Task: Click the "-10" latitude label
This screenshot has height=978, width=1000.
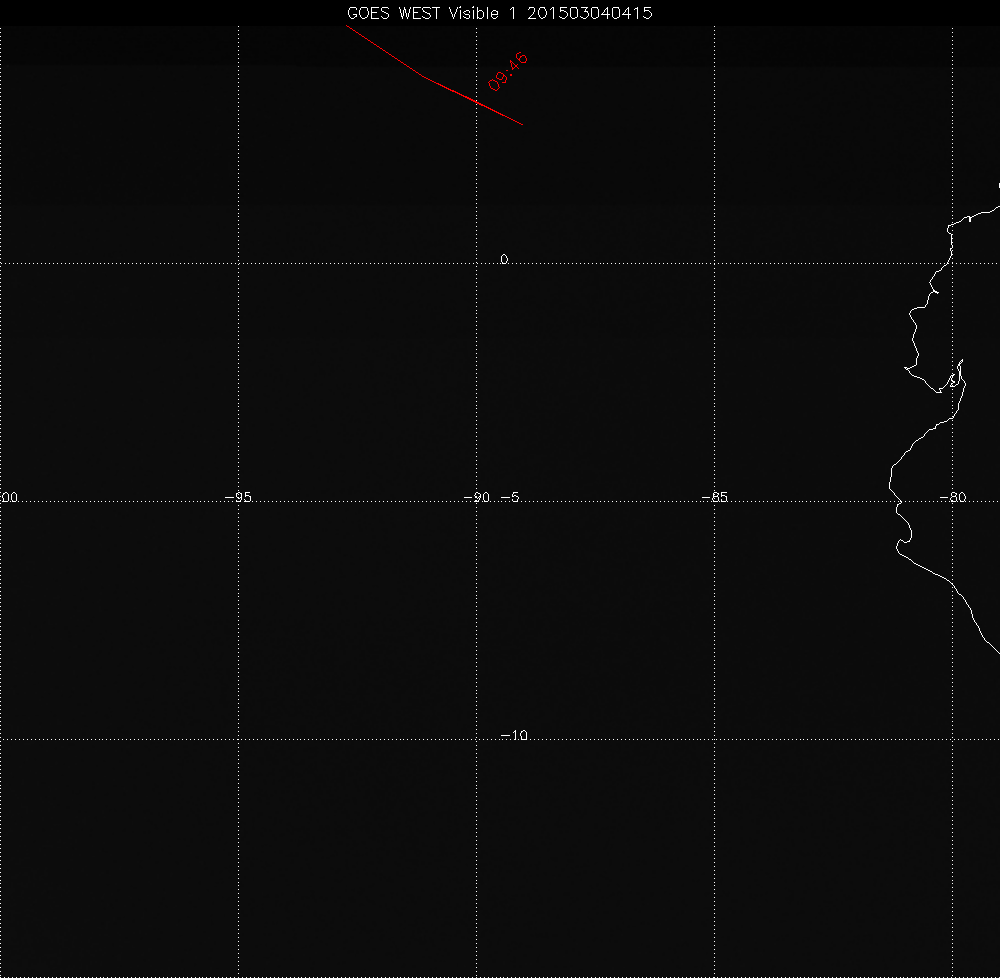Action: click(x=514, y=735)
